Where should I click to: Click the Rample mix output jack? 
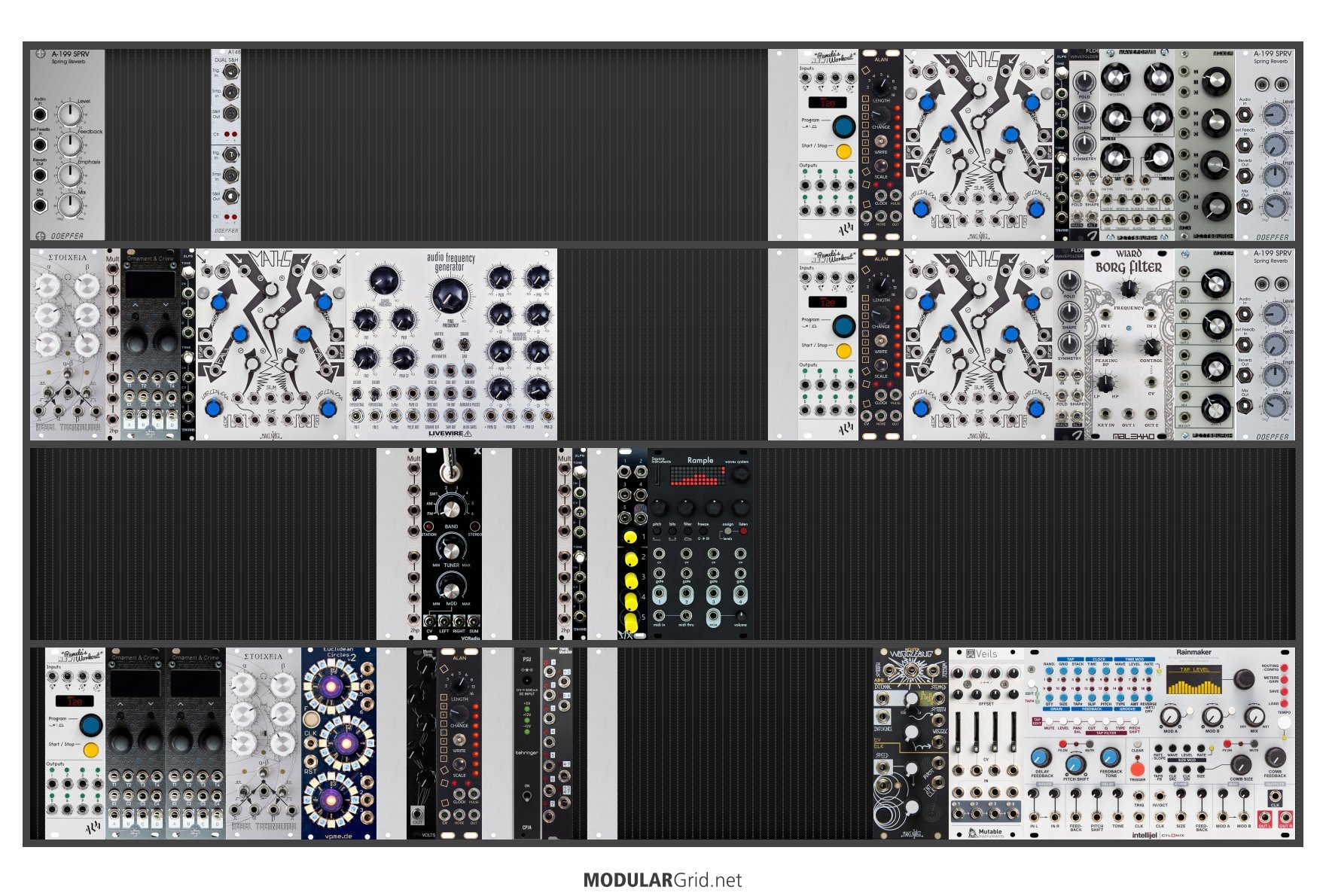[713, 616]
